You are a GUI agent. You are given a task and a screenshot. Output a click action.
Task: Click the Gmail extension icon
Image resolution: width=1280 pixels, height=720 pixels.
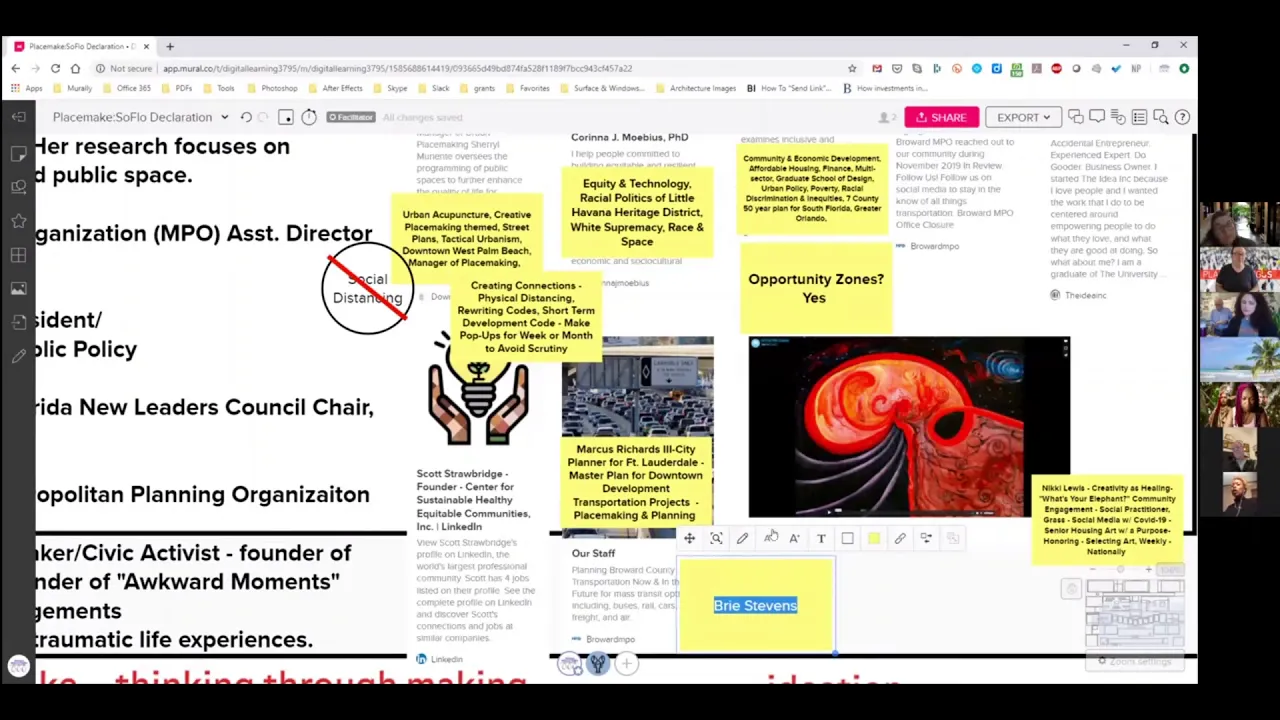(x=877, y=68)
